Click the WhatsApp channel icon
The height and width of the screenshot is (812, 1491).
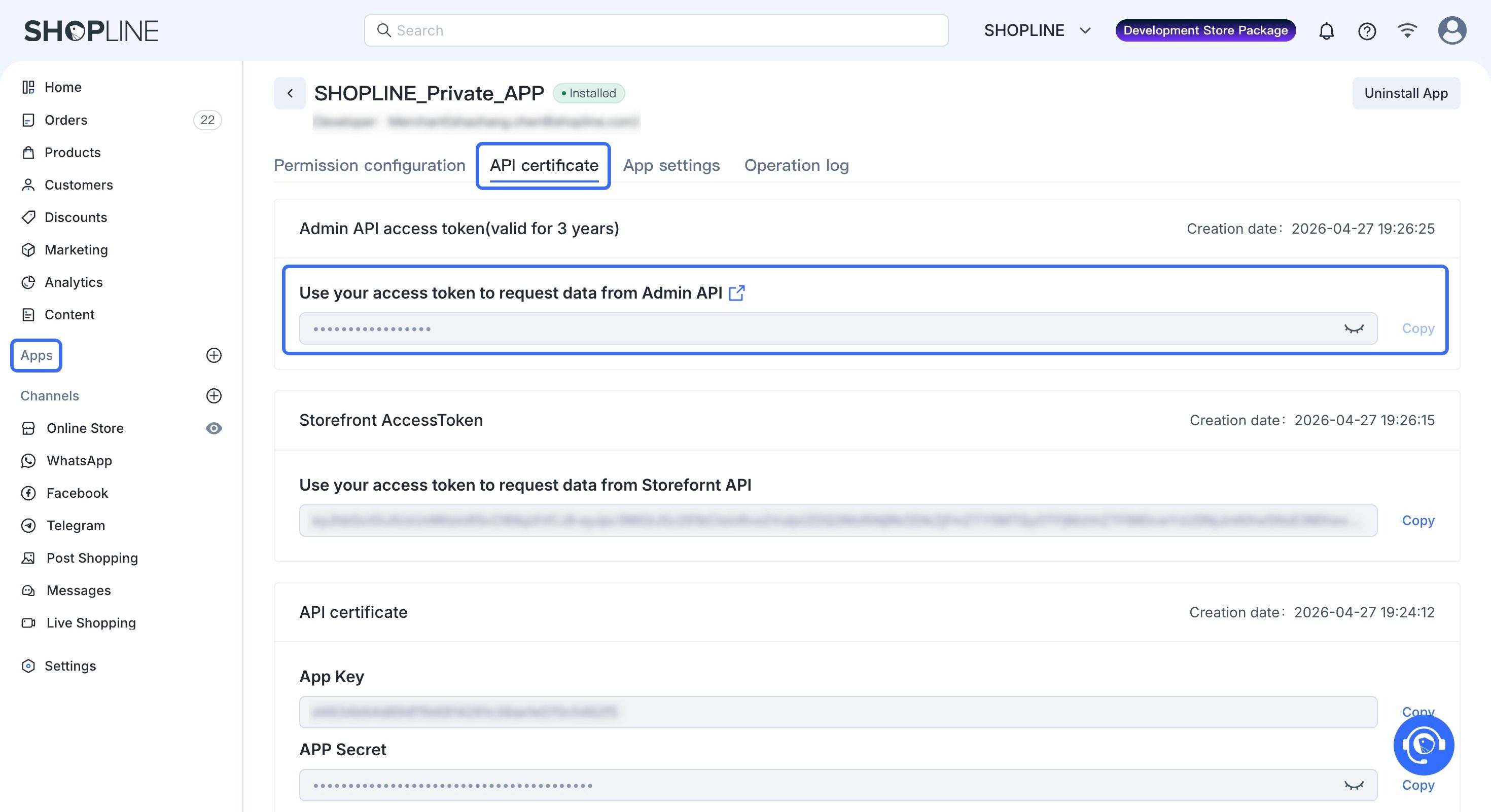pyautogui.click(x=28, y=460)
